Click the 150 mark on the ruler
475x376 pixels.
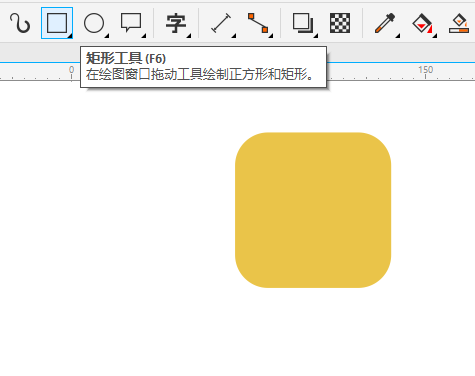(426, 70)
